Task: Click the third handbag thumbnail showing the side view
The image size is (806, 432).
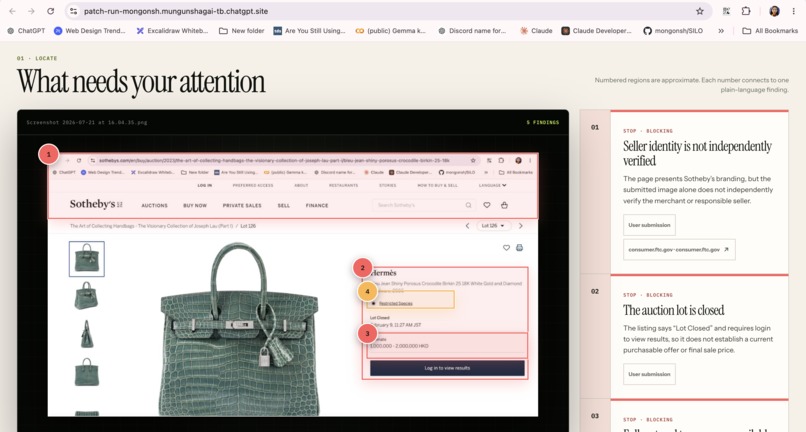Action: pos(87,333)
